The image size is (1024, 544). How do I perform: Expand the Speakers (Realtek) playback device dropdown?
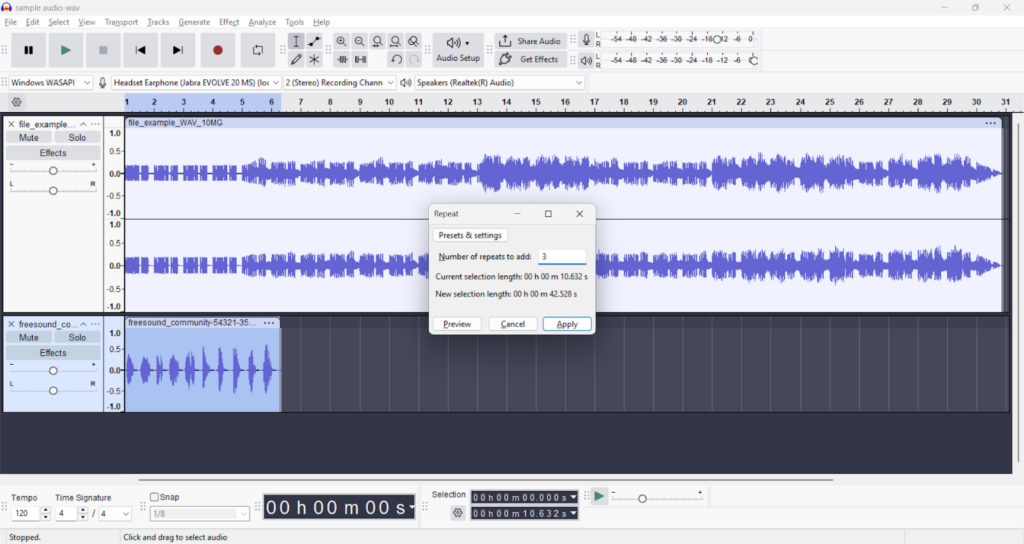[499, 82]
